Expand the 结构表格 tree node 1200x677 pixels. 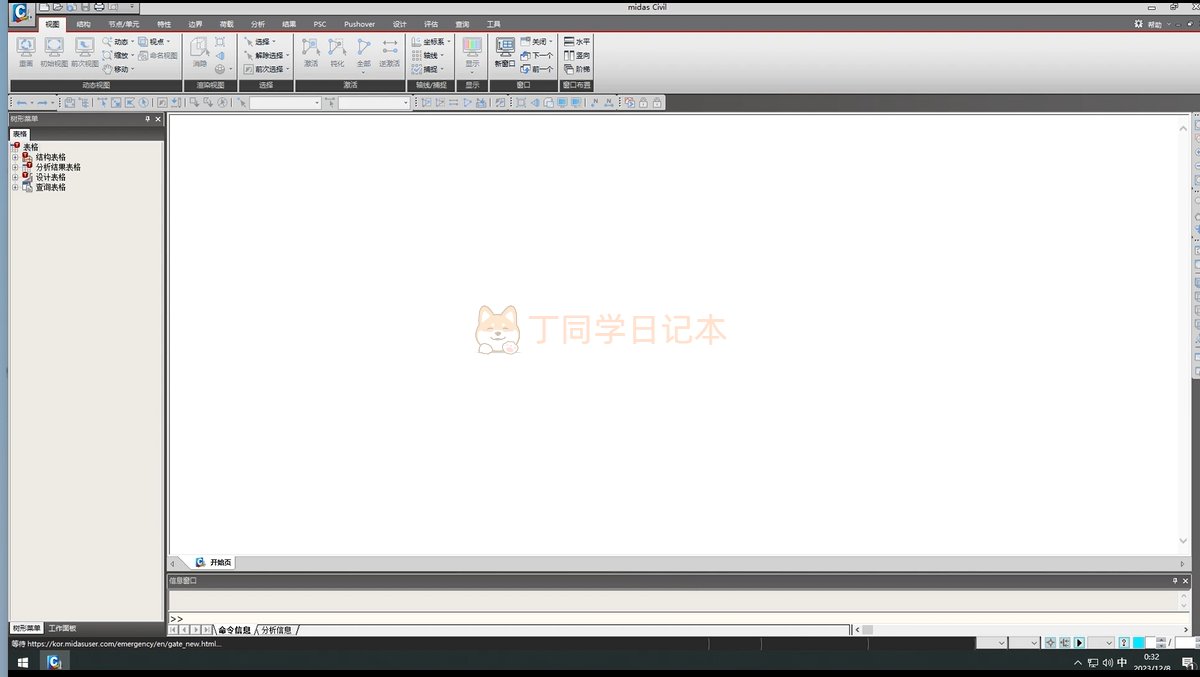[x=15, y=157]
